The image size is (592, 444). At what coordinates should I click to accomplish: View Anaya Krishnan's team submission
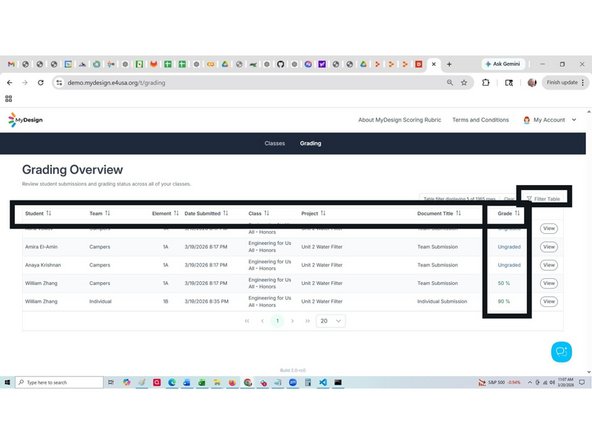pyautogui.click(x=549, y=265)
